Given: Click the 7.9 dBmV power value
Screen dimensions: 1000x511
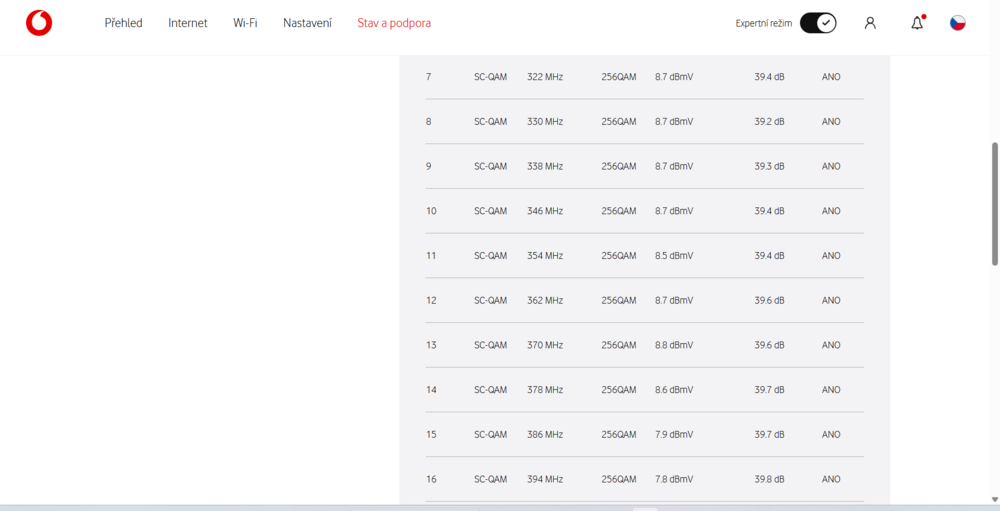Looking at the screenshot, I should (x=674, y=435).
